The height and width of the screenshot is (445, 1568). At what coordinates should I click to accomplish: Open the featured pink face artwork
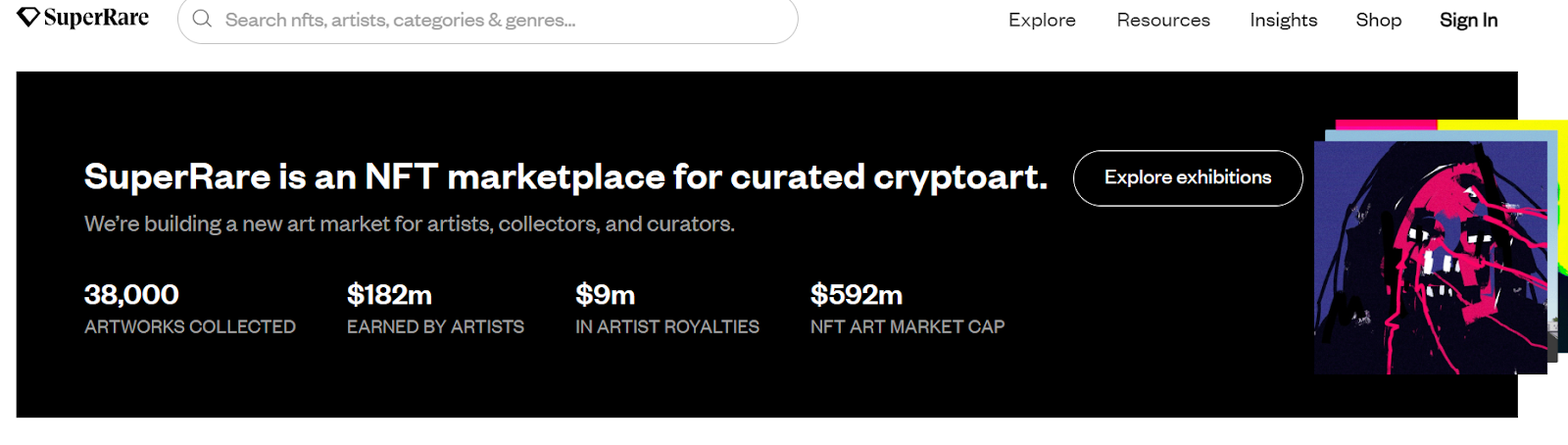coord(1430,257)
